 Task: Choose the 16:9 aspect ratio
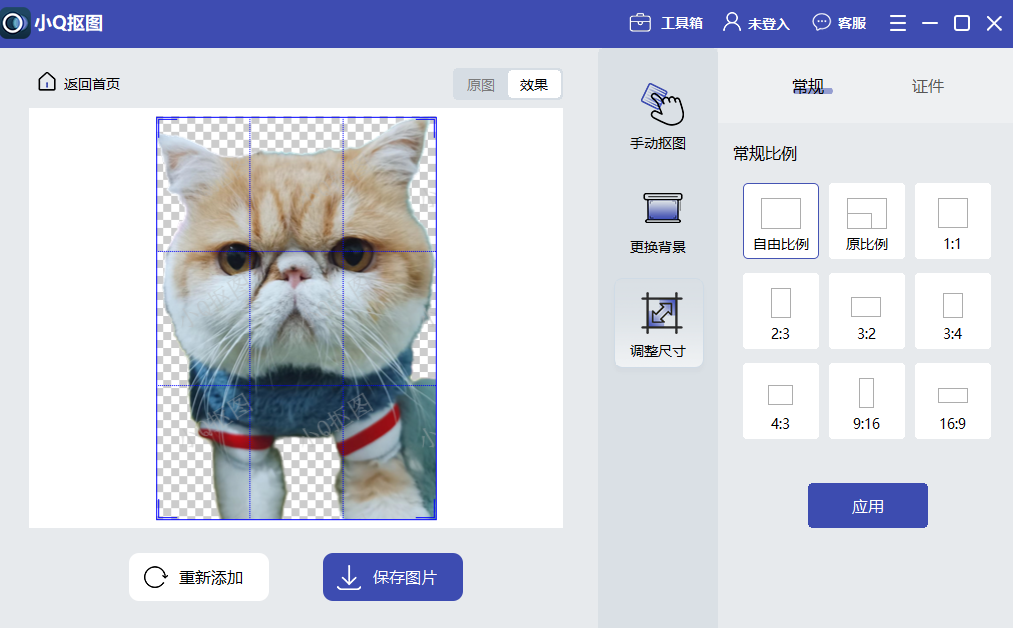coord(952,401)
